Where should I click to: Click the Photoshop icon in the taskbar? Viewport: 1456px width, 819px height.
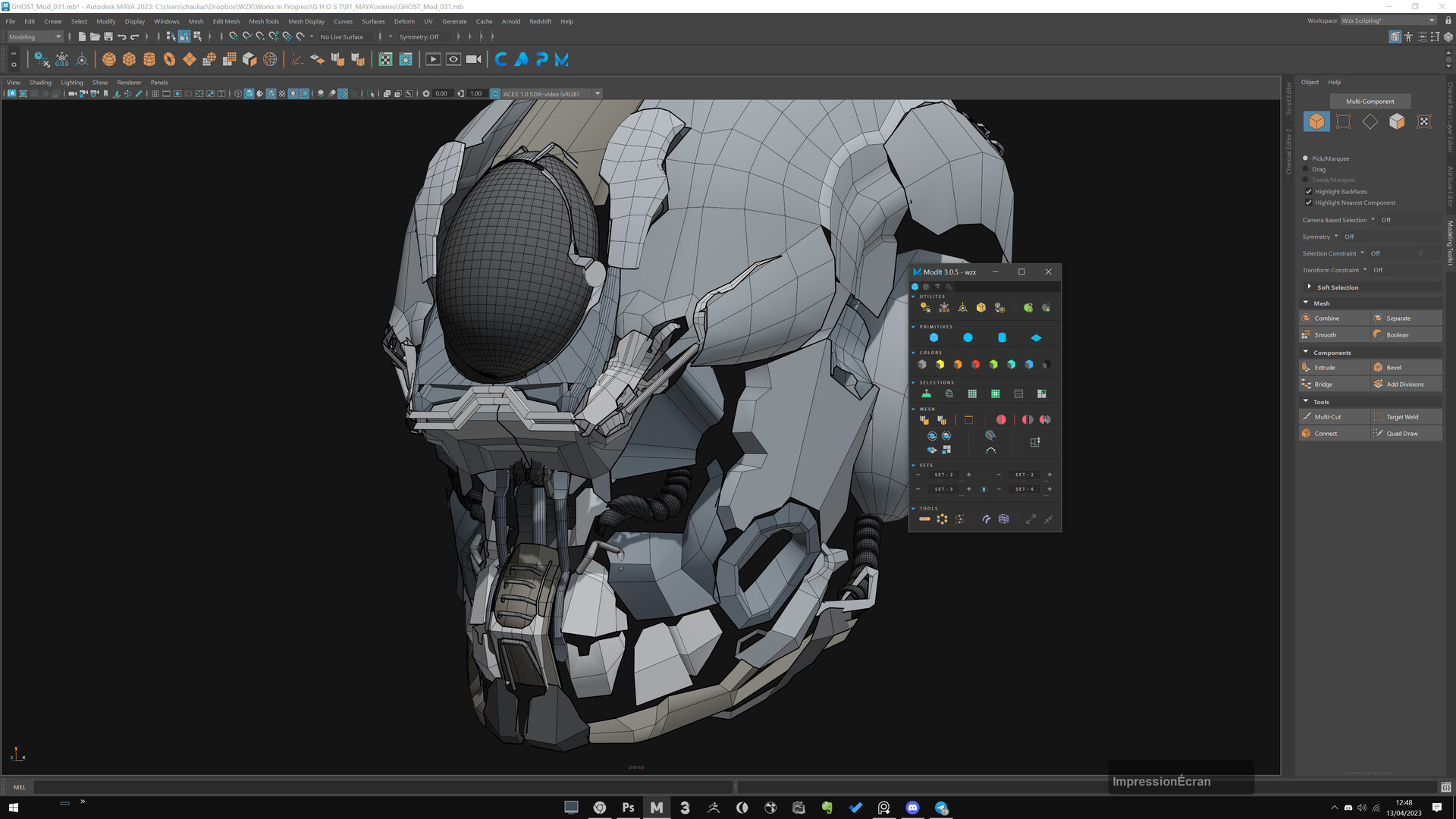(628, 808)
